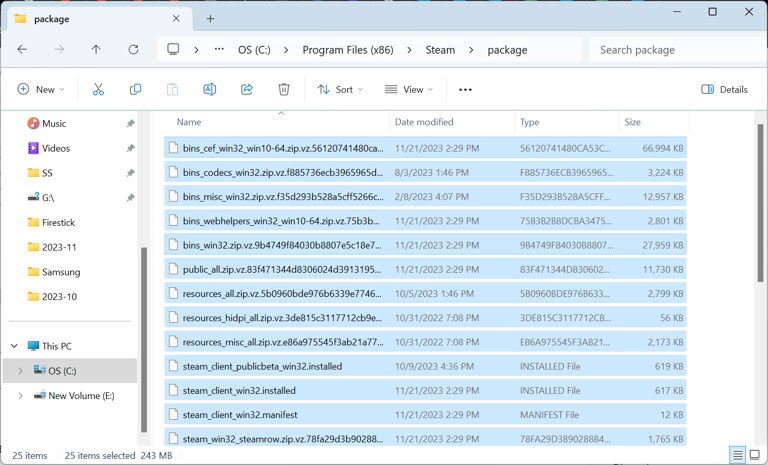Select steam_client_publicbeta_win32.installed file

pos(425,367)
